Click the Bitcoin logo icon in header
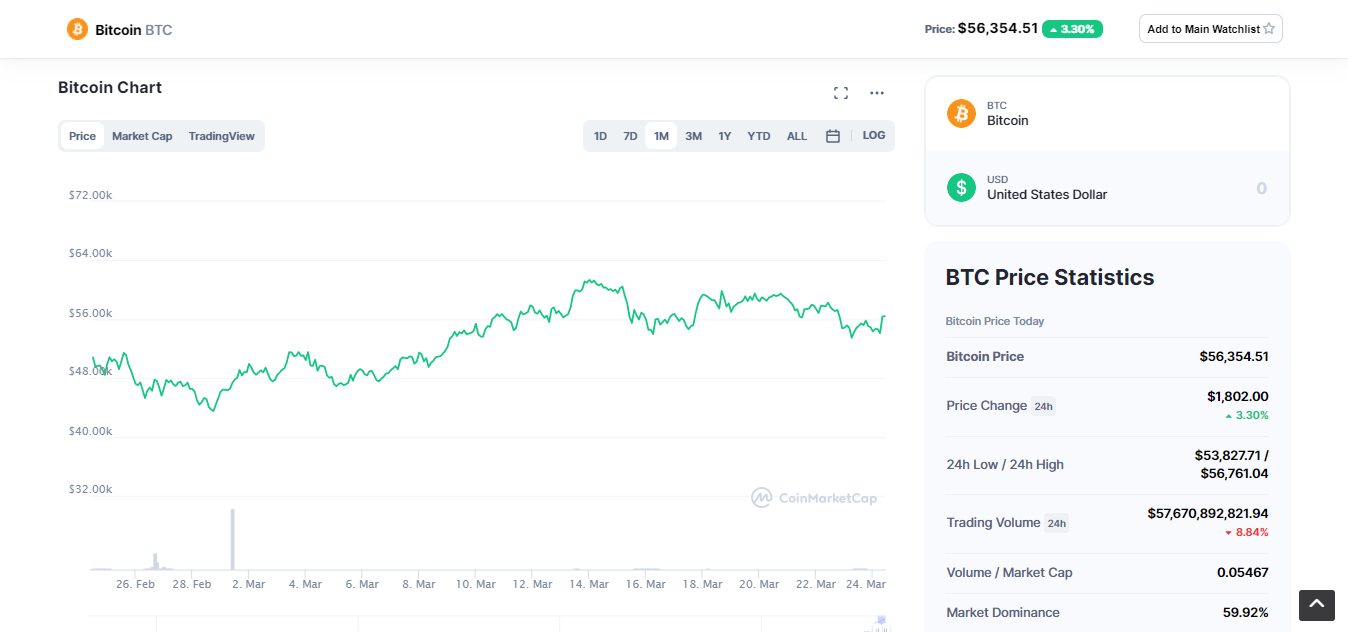 (77, 29)
